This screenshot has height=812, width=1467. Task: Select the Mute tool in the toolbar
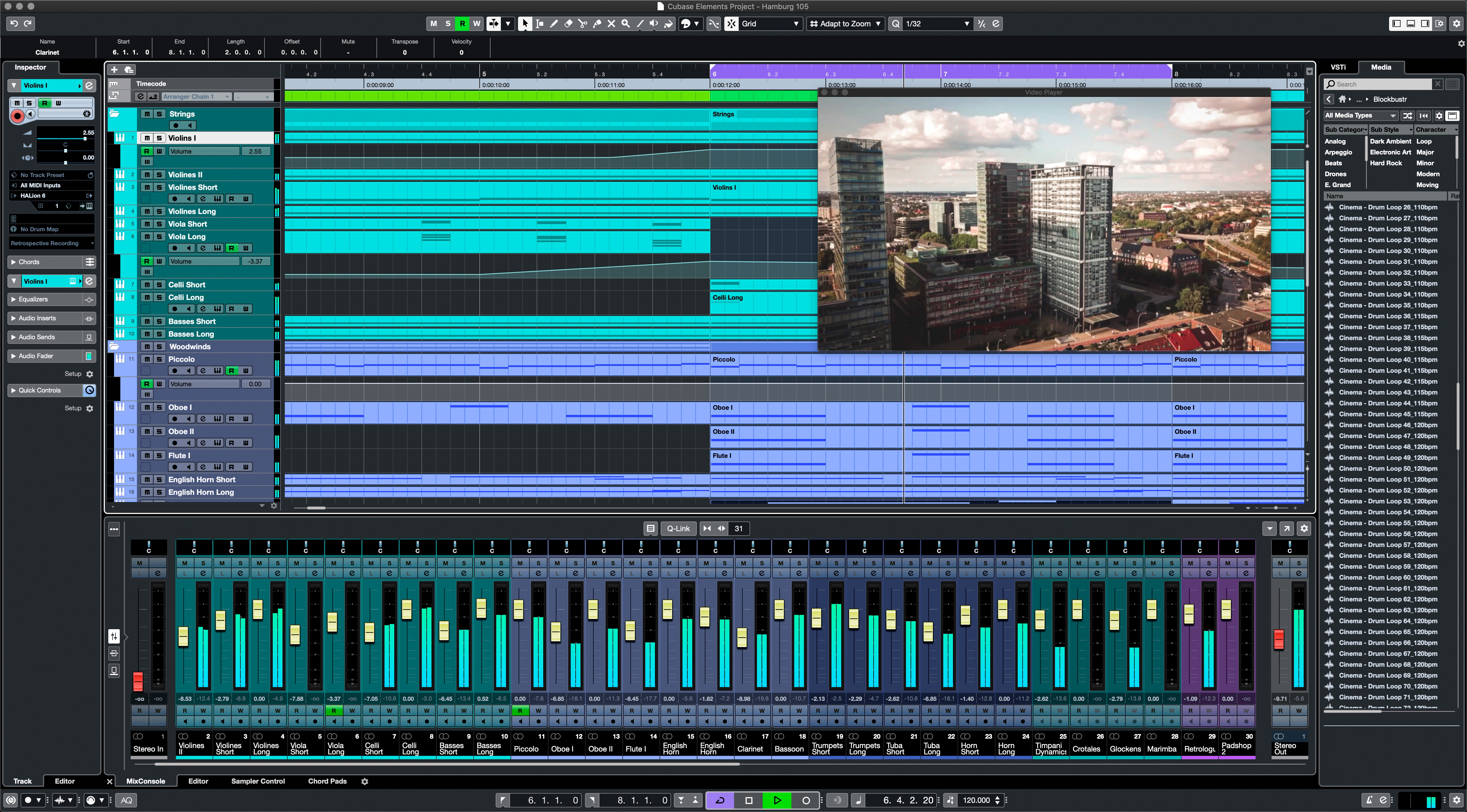click(611, 23)
